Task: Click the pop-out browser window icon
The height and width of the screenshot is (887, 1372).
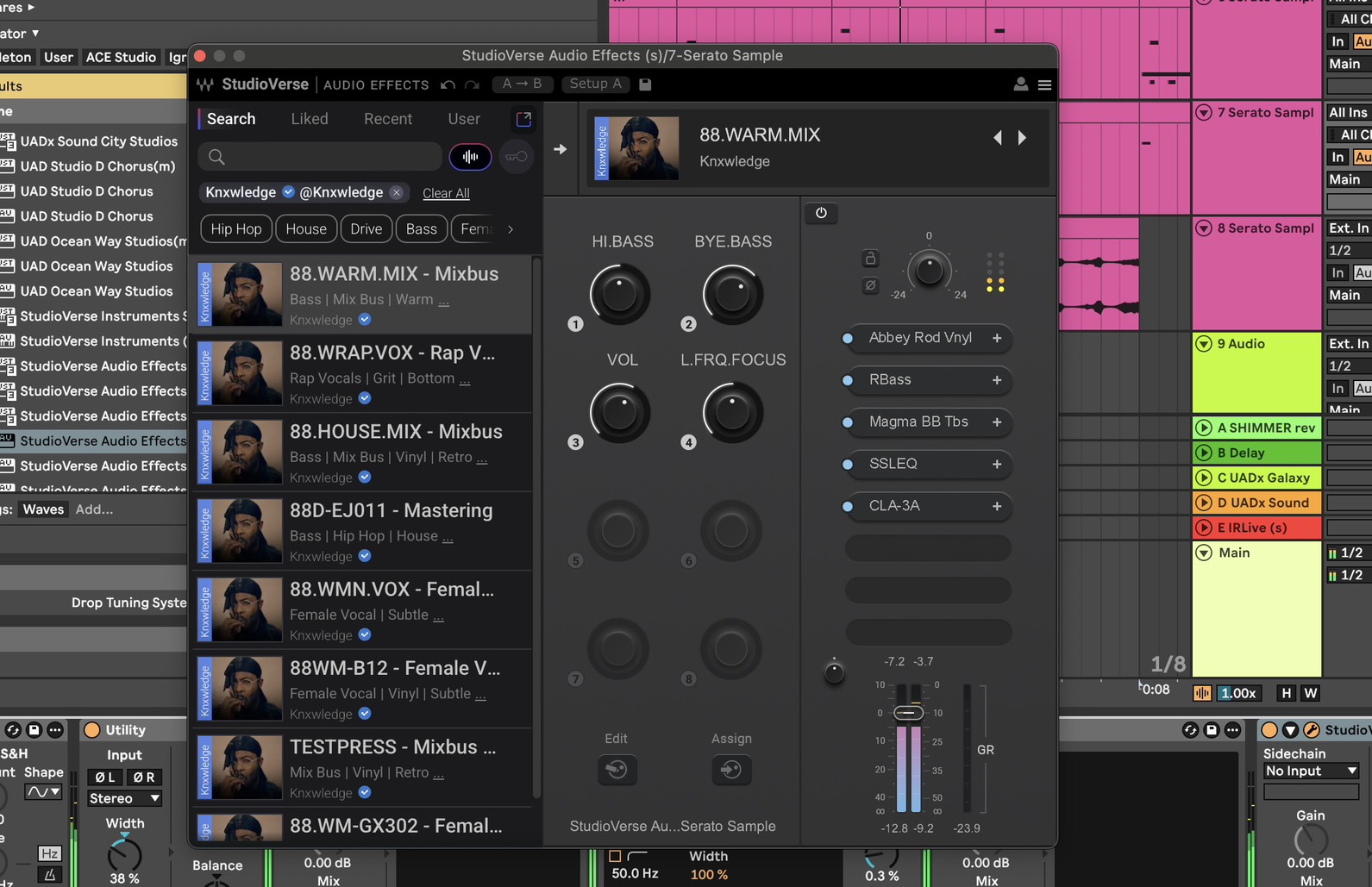Action: [523, 119]
